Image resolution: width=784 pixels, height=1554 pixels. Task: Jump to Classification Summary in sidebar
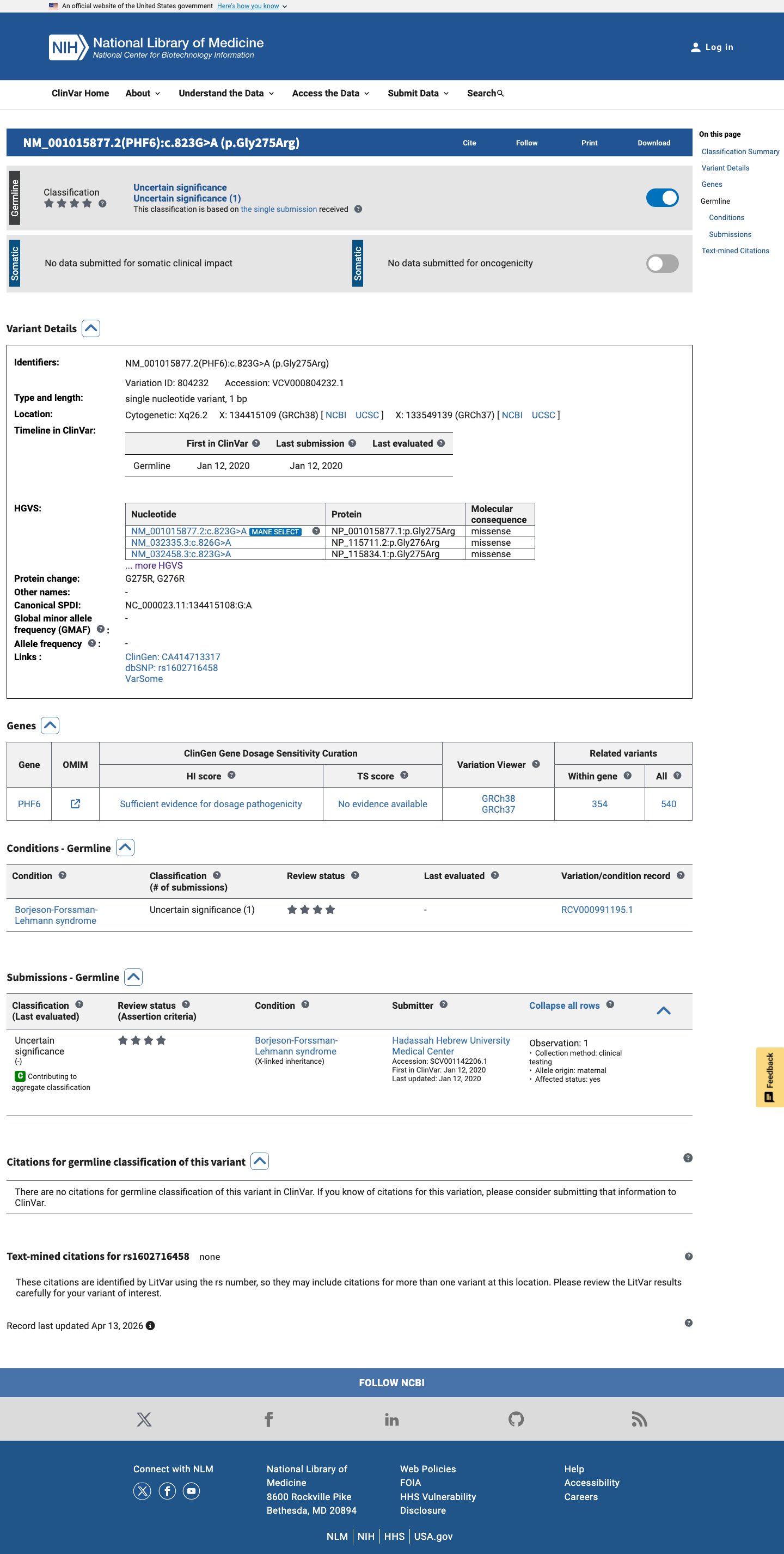(x=740, y=152)
